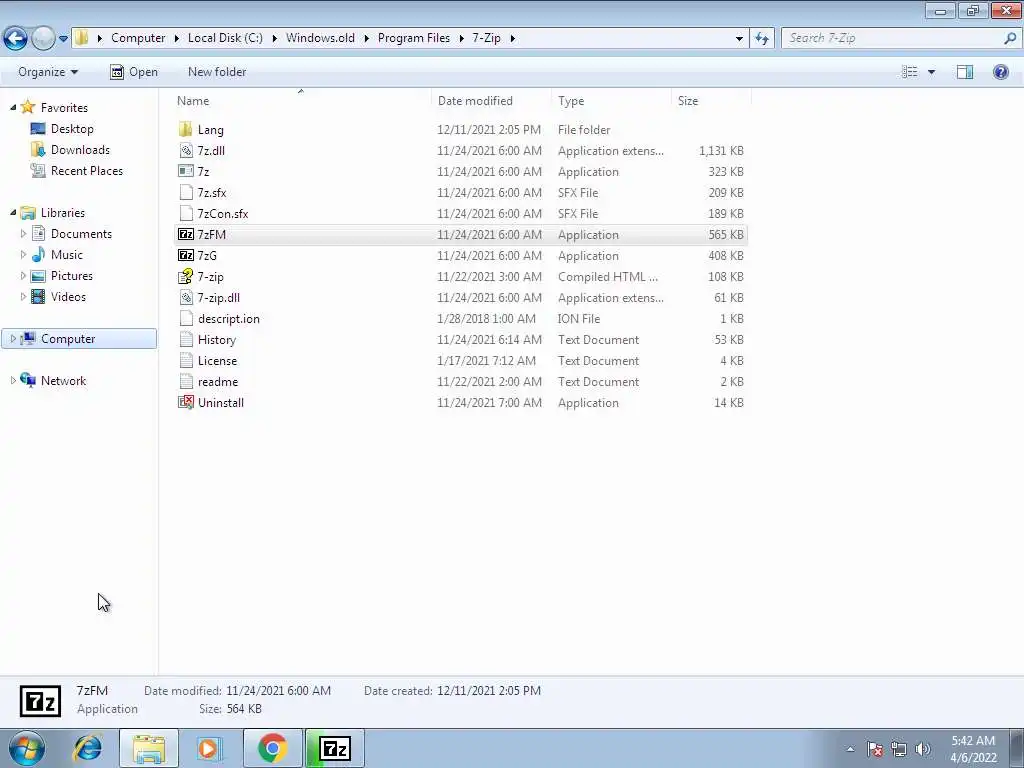Click the descript.ion file icon
The image size is (1024, 768).
click(185, 318)
